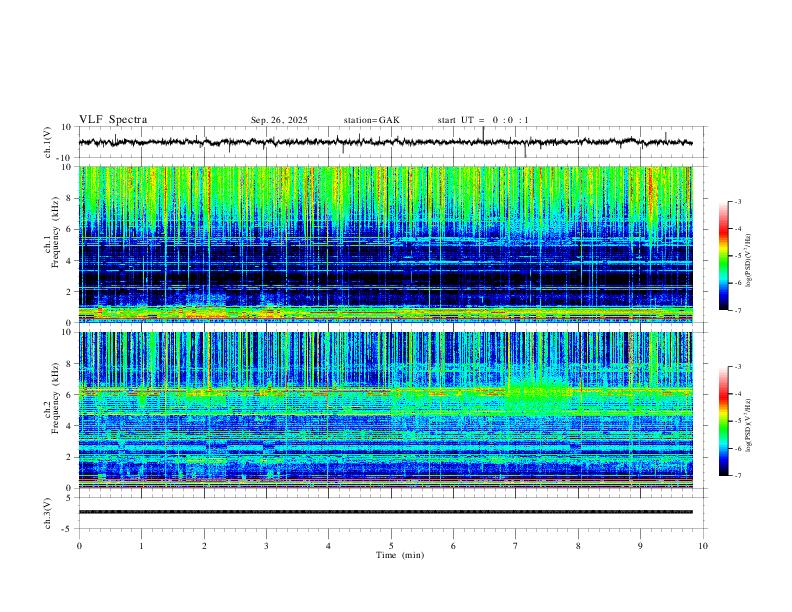
Task: Click inside the ch.2 spectrogram panel
Action: [385, 410]
